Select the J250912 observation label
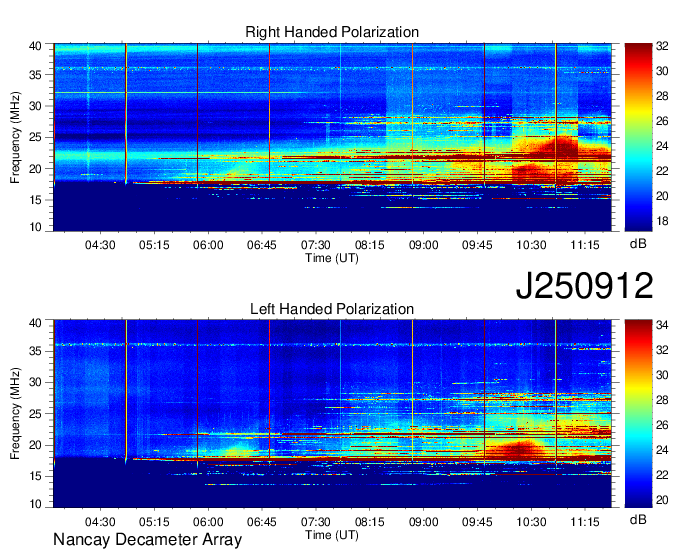This screenshot has width=680, height=552. click(x=584, y=286)
